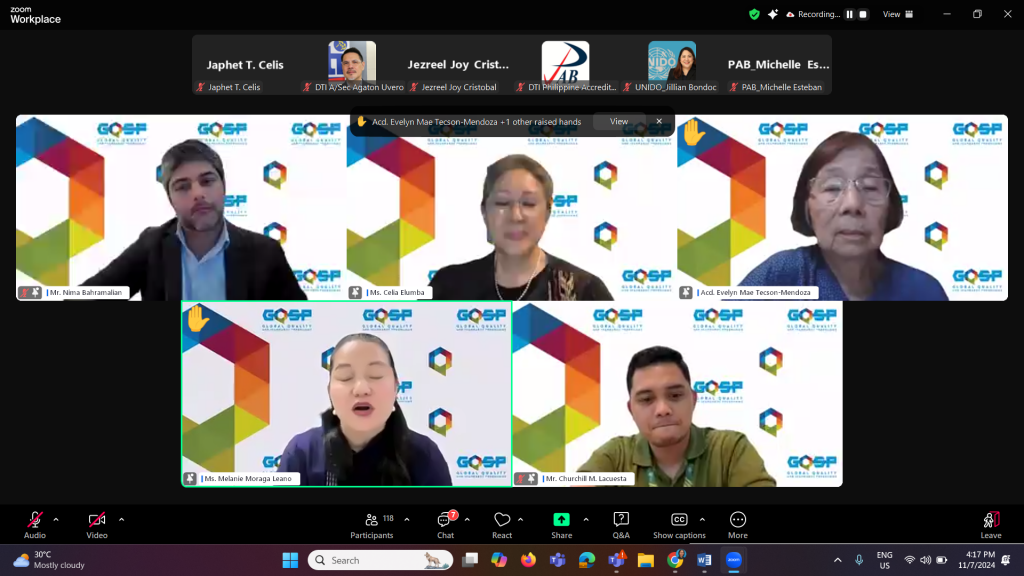This screenshot has width=1024, height=576.
Task: Toggle Show captions on
Action: click(679, 524)
